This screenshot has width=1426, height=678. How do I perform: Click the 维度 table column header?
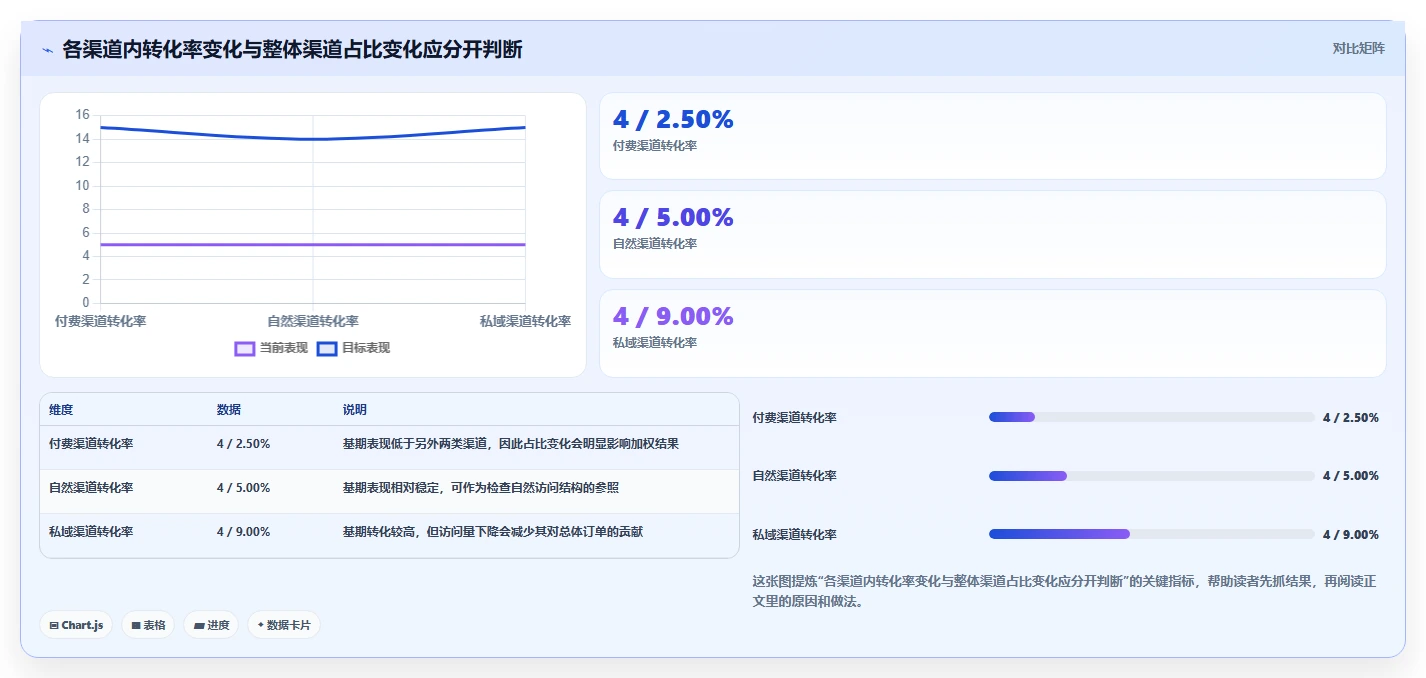pyautogui.click(x=61, y=410)
